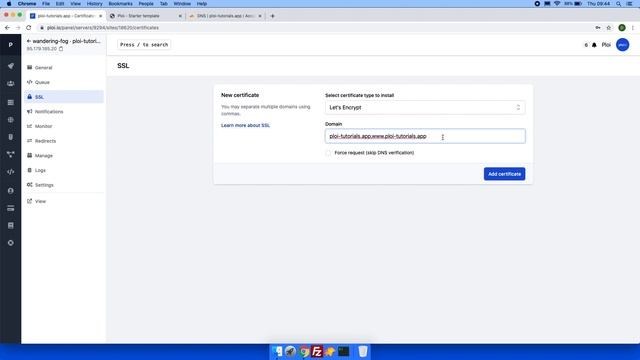
Task: Click Add certificate button
Action: (504, 174)
